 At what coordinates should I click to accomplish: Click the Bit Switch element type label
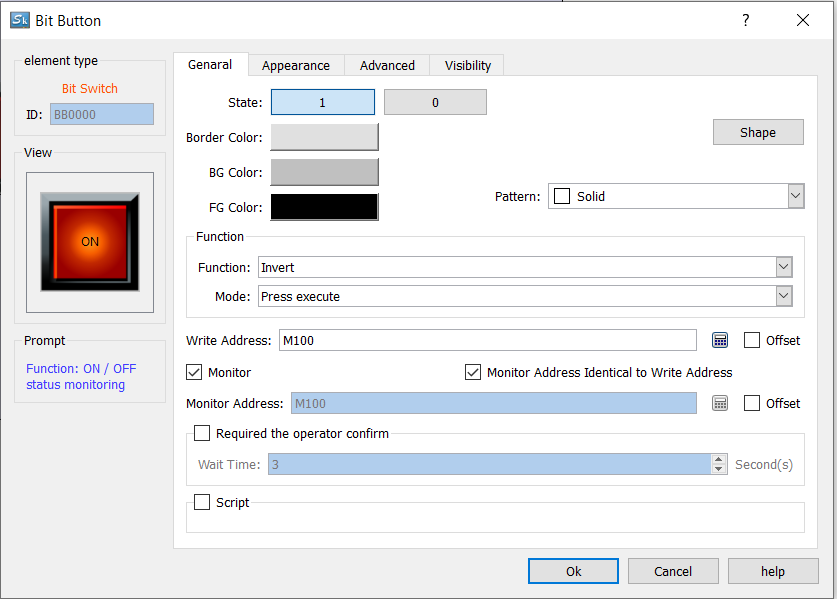click(90, 88)
